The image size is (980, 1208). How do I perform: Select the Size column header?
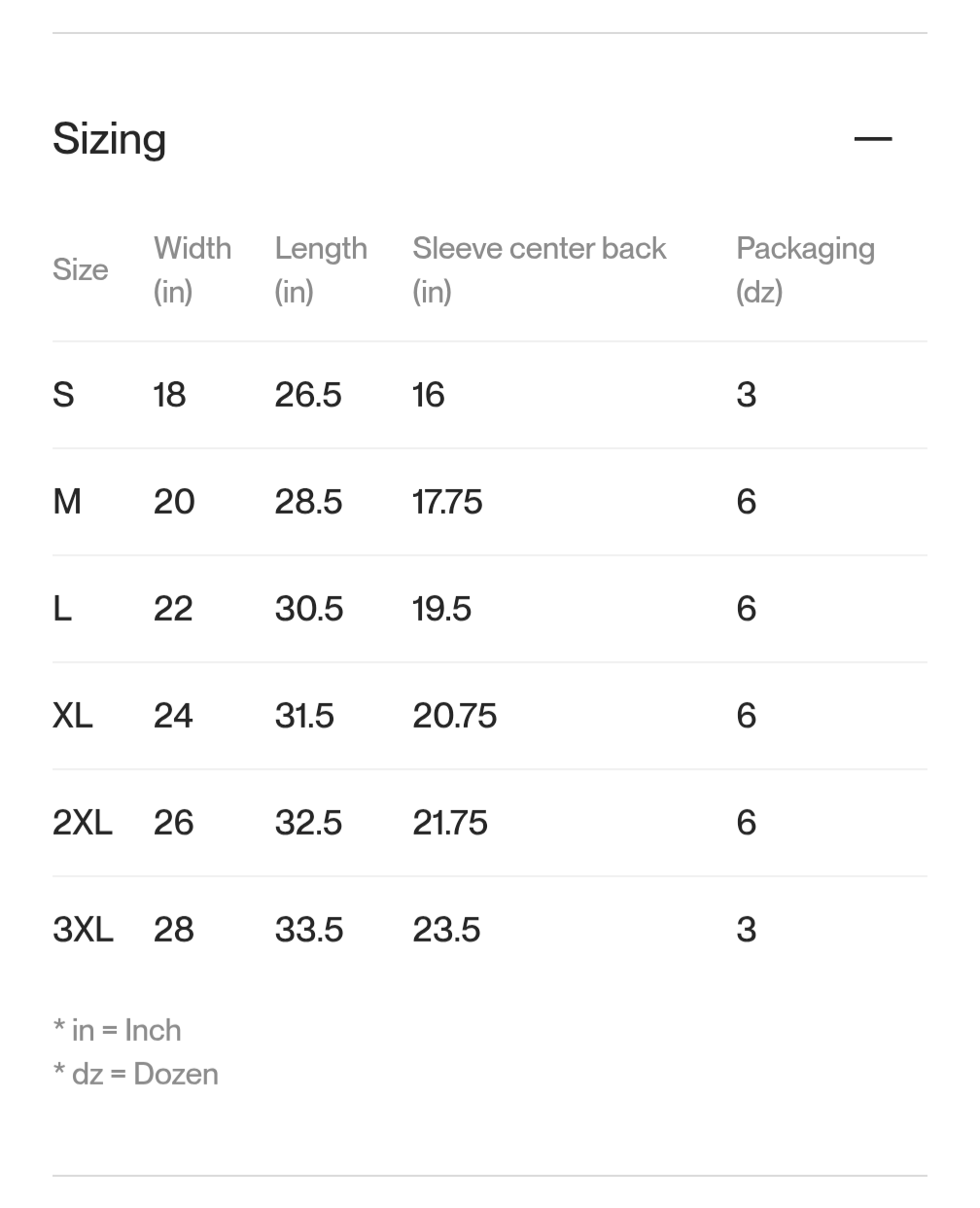coord(80,269)
